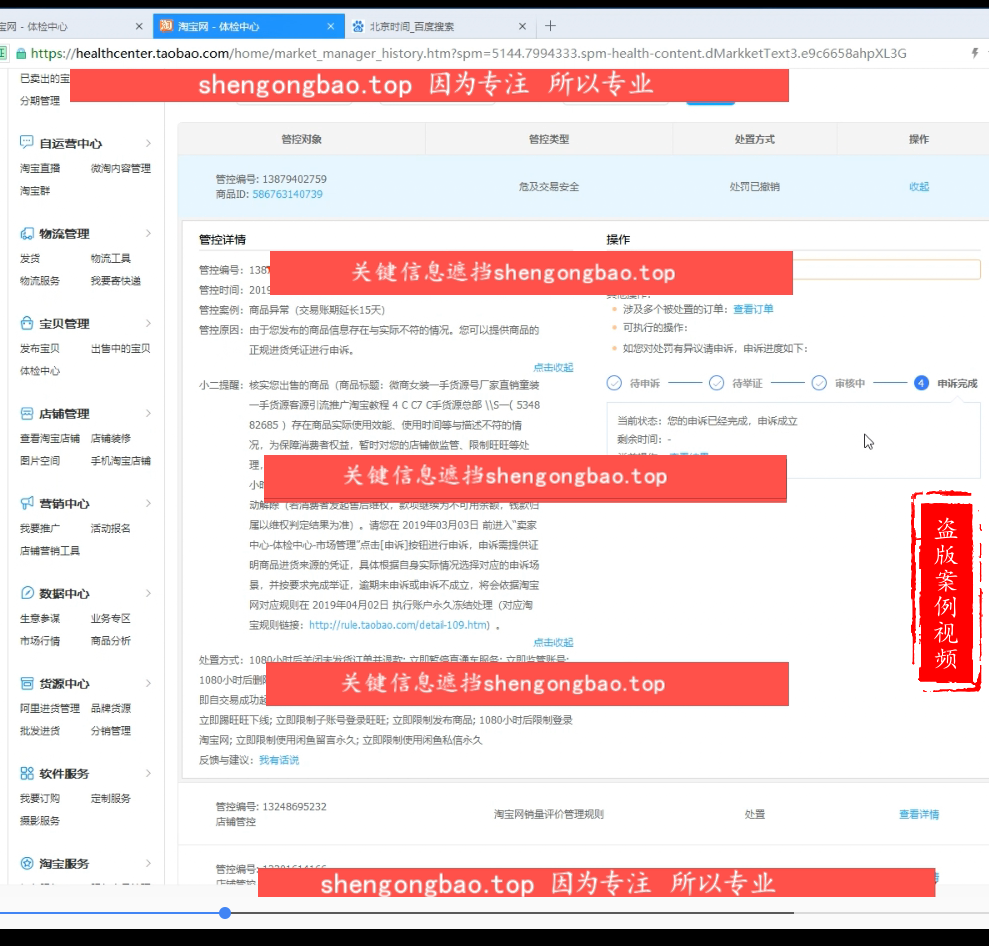
Task: Click the video progress slider handle
Action: [x=225, y=913]
